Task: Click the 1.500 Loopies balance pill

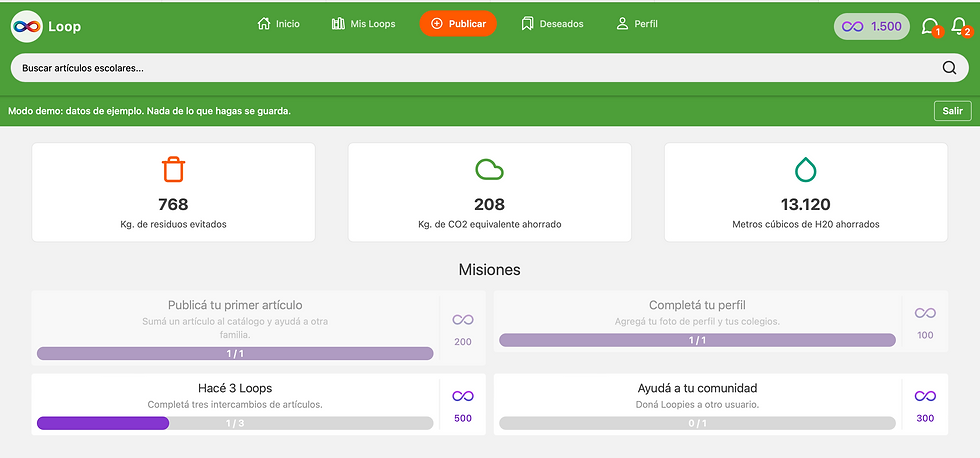Action: point(872,26)
